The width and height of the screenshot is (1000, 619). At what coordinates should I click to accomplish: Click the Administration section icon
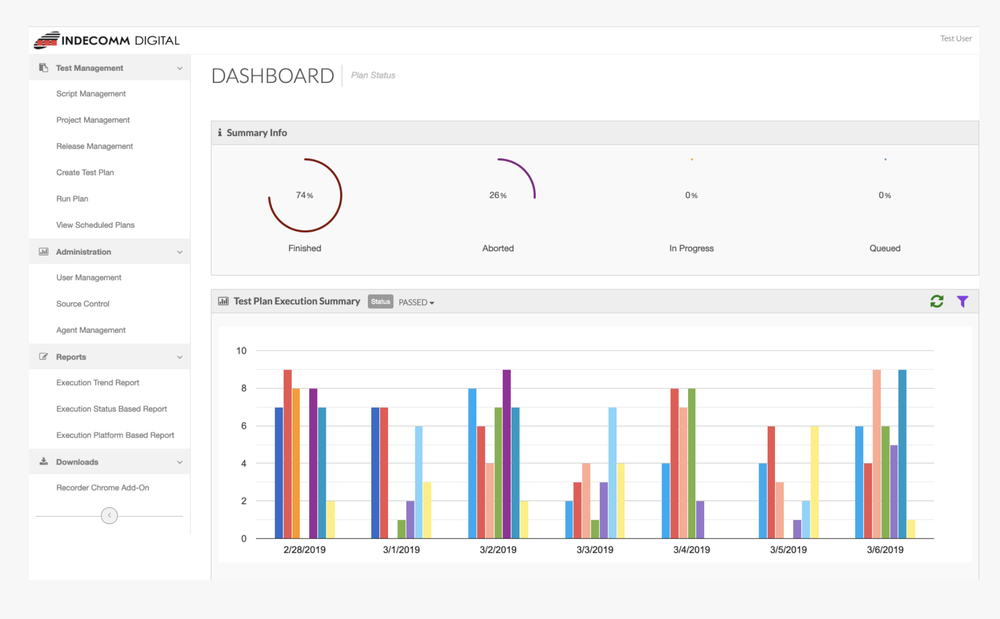(x=43, y=252)
